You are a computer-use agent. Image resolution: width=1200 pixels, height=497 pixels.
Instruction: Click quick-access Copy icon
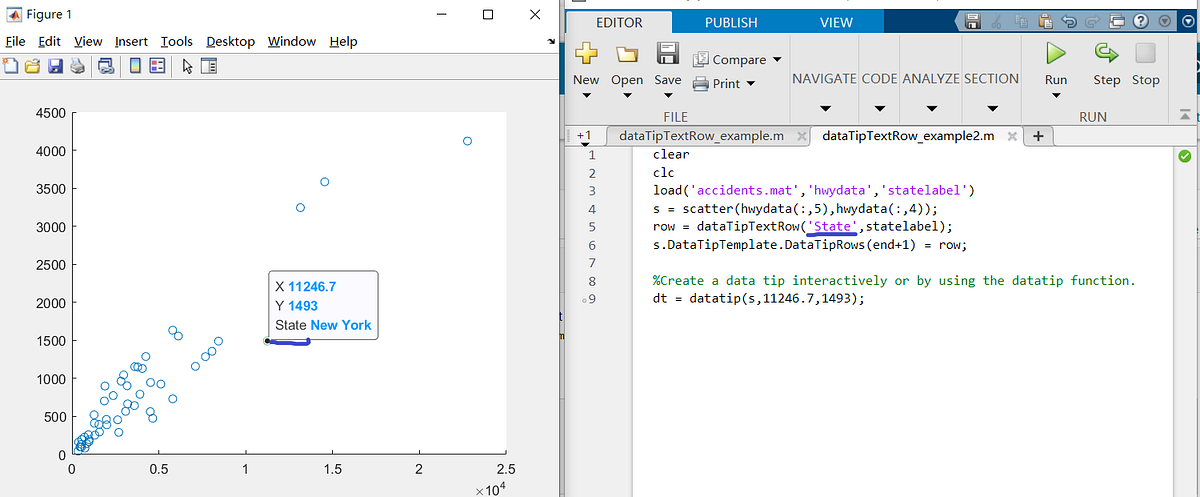pyautogui.click(x=1021, y=22)
